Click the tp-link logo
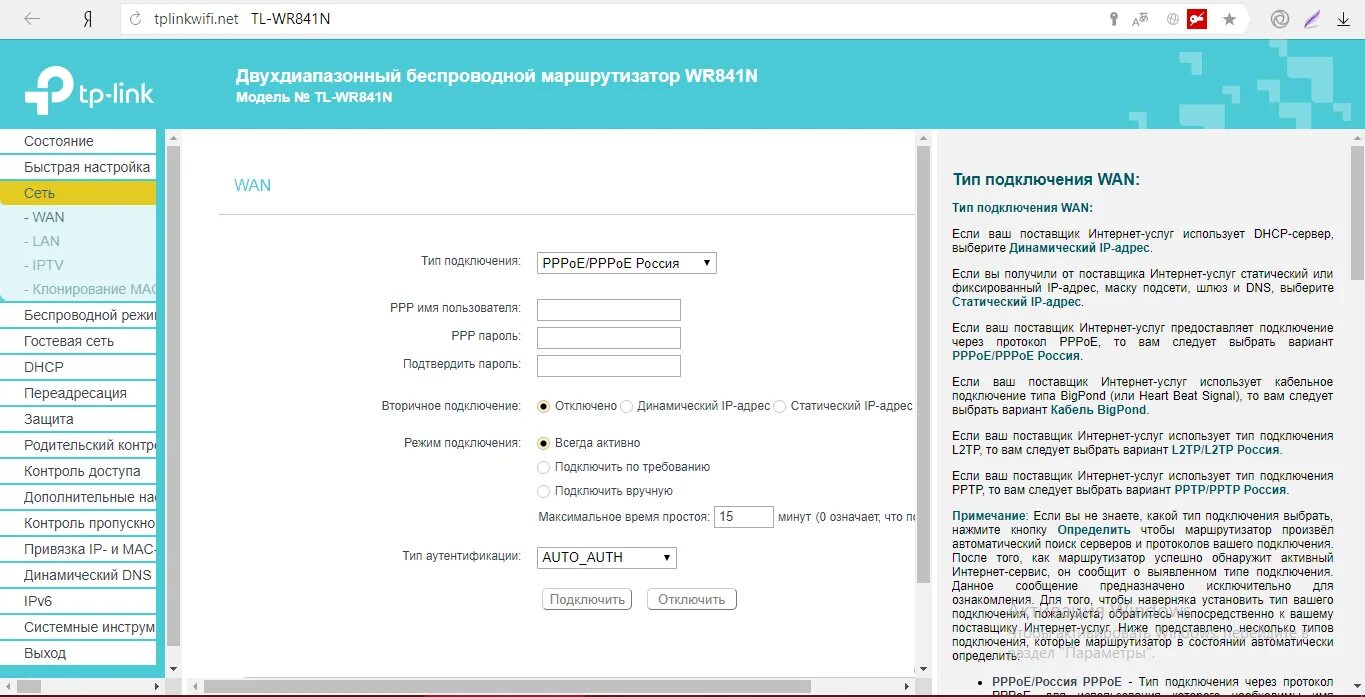This screenshot has width=1365, height=697. [x=89, y=90]
